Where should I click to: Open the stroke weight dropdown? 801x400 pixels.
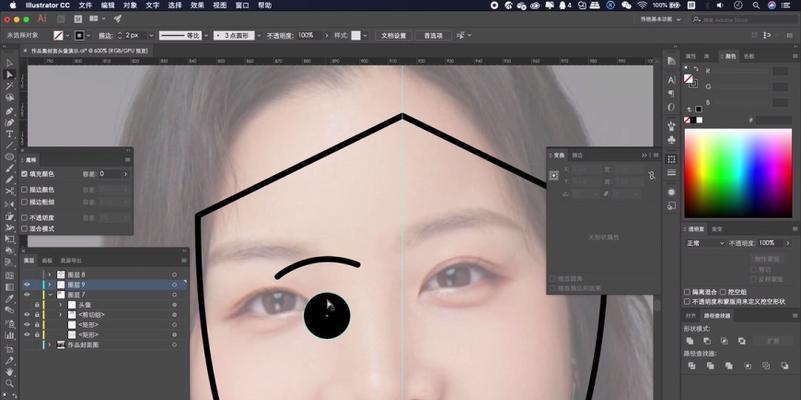pyautogui.click(x=151, y=36)
